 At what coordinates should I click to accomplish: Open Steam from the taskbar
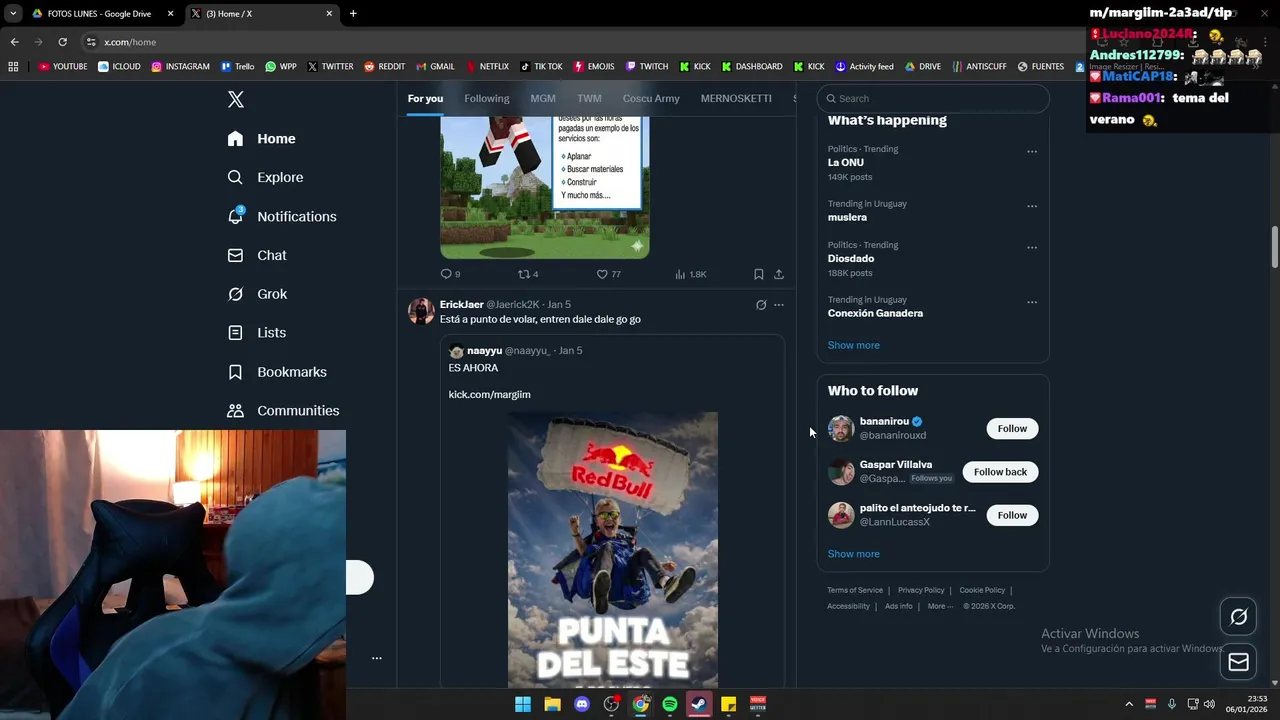pos(699,704)
